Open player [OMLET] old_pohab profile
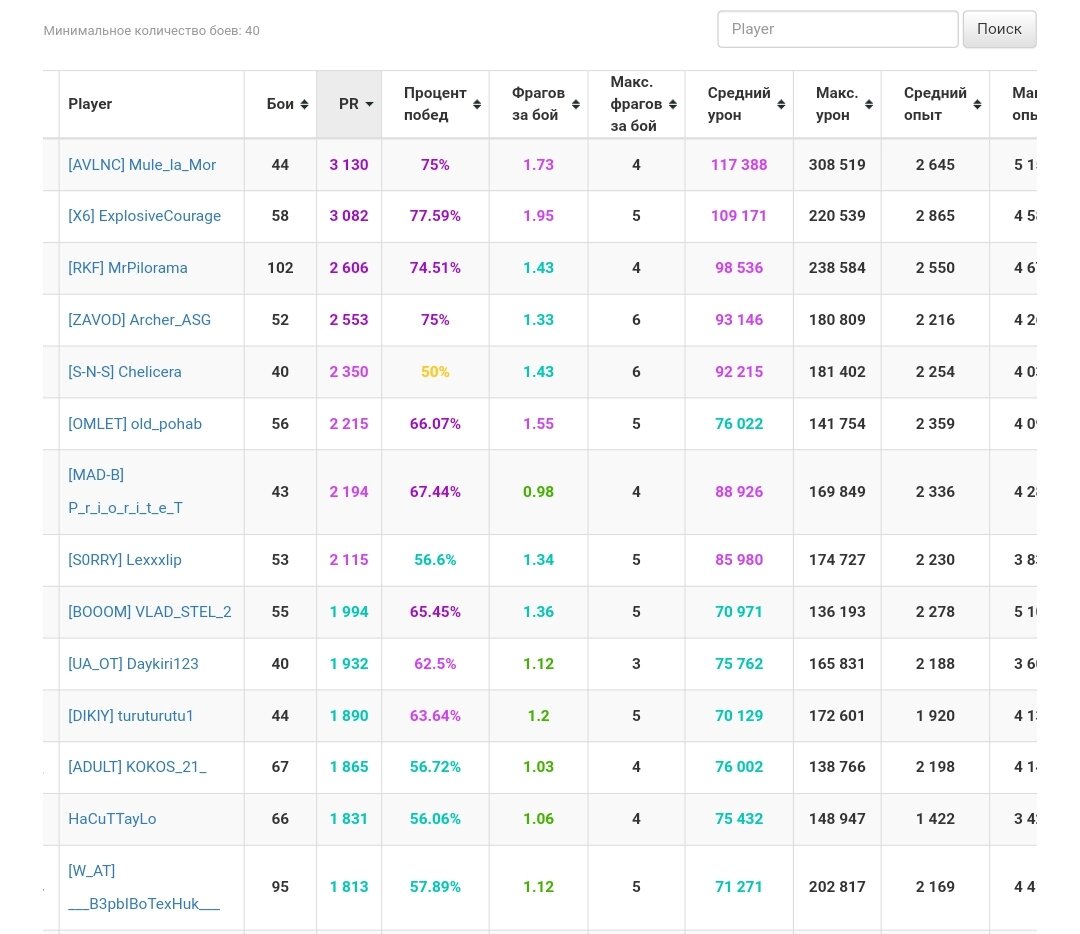 click(135, 424)
